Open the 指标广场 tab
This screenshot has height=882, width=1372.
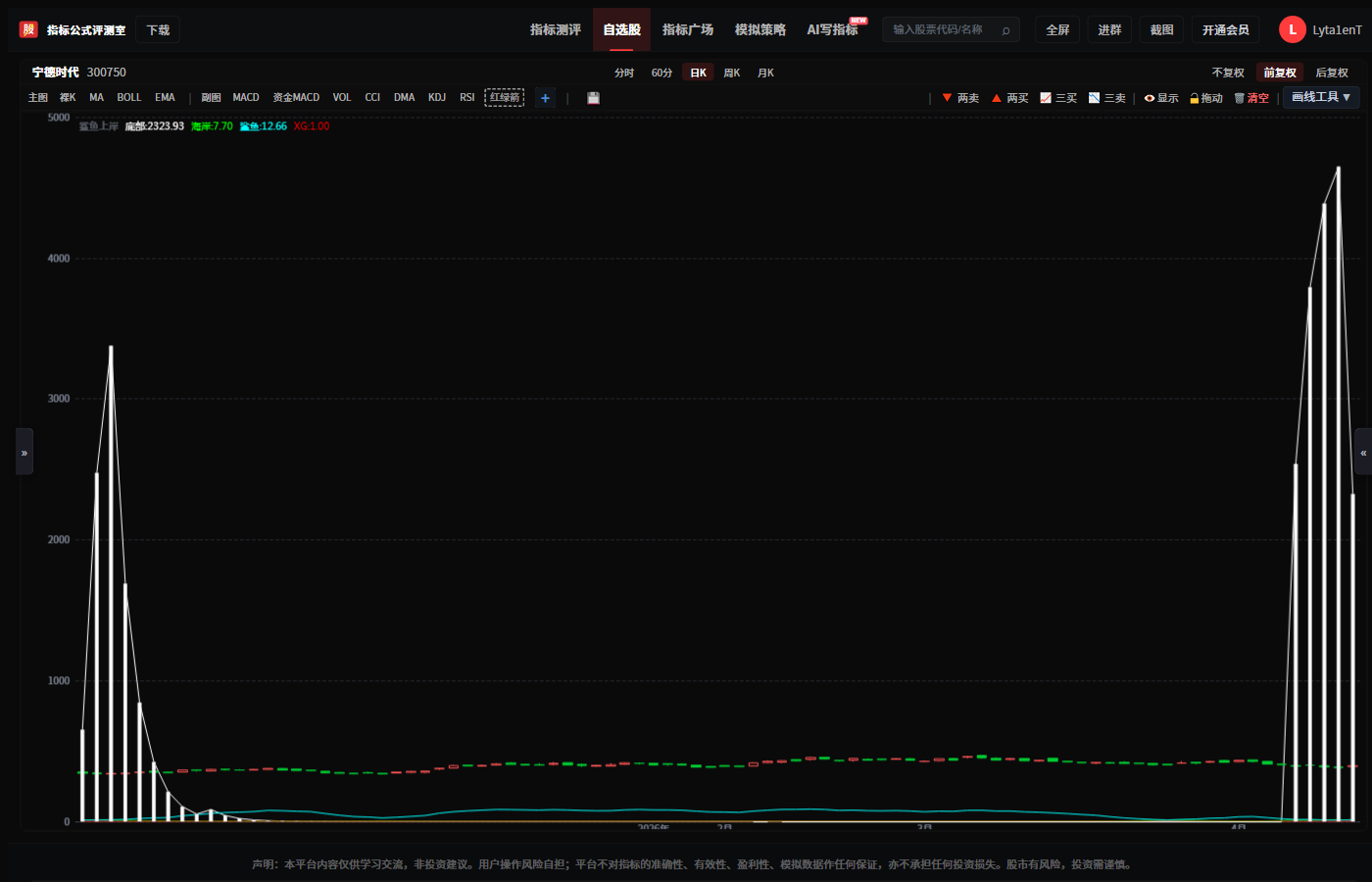tap(688, 29)
